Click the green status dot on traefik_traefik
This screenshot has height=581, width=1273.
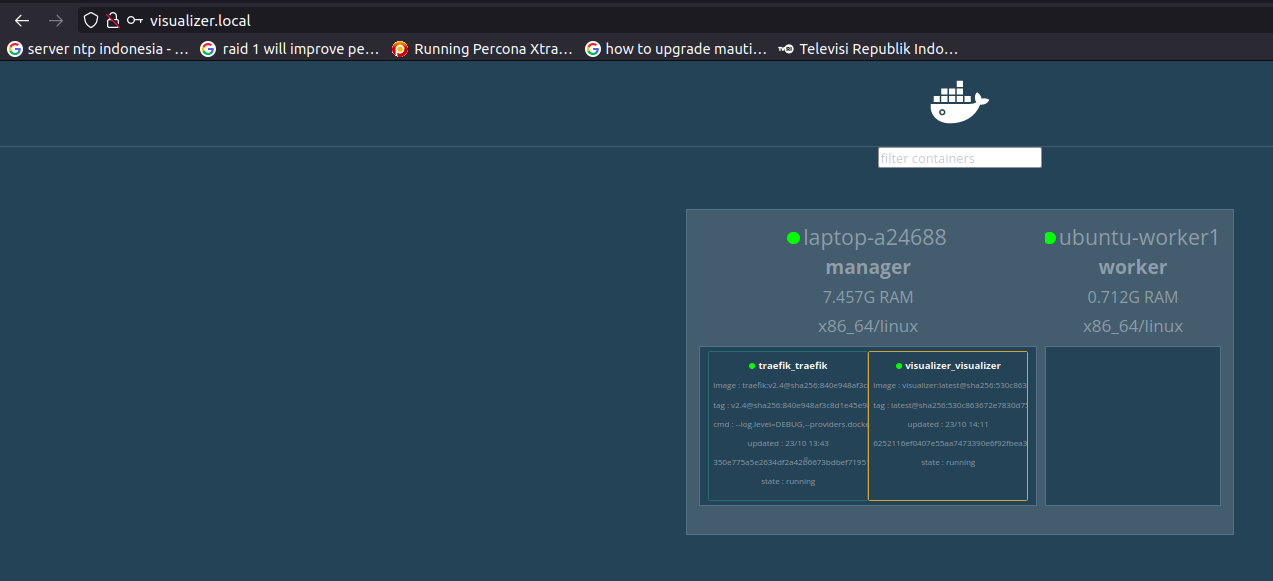(751, 365)
